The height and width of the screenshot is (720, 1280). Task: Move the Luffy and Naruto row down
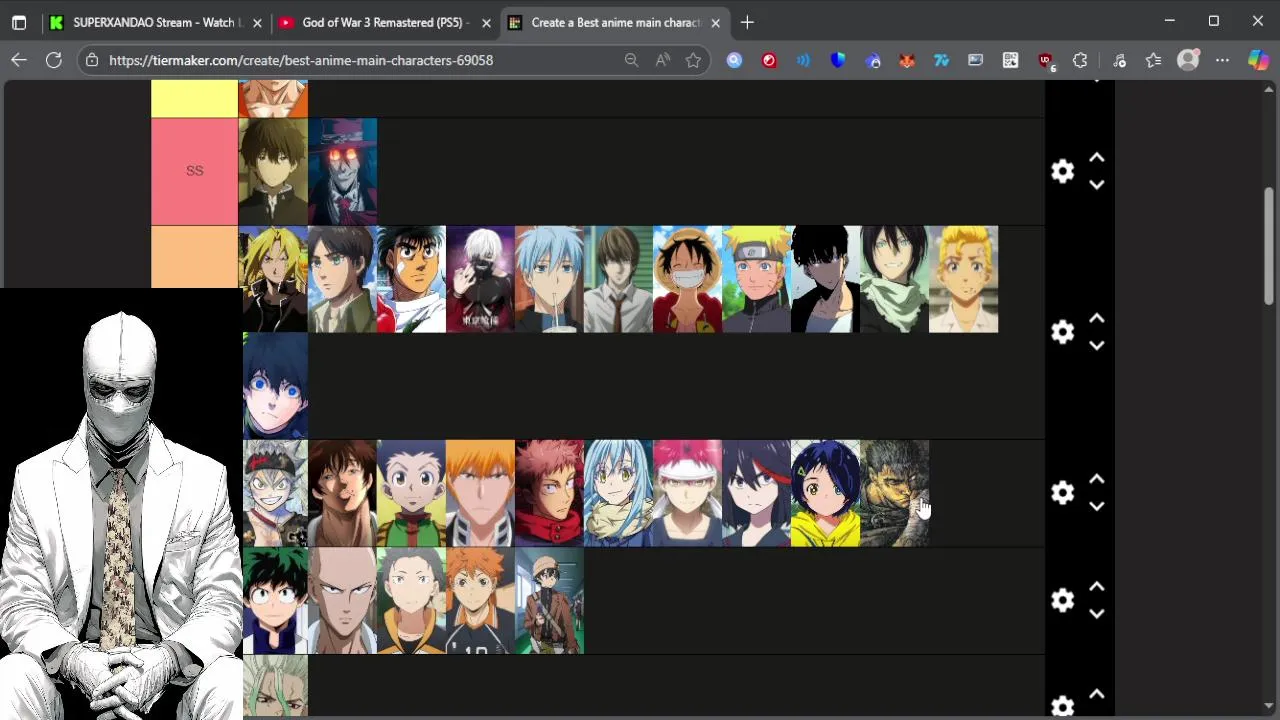(1096, 346)
